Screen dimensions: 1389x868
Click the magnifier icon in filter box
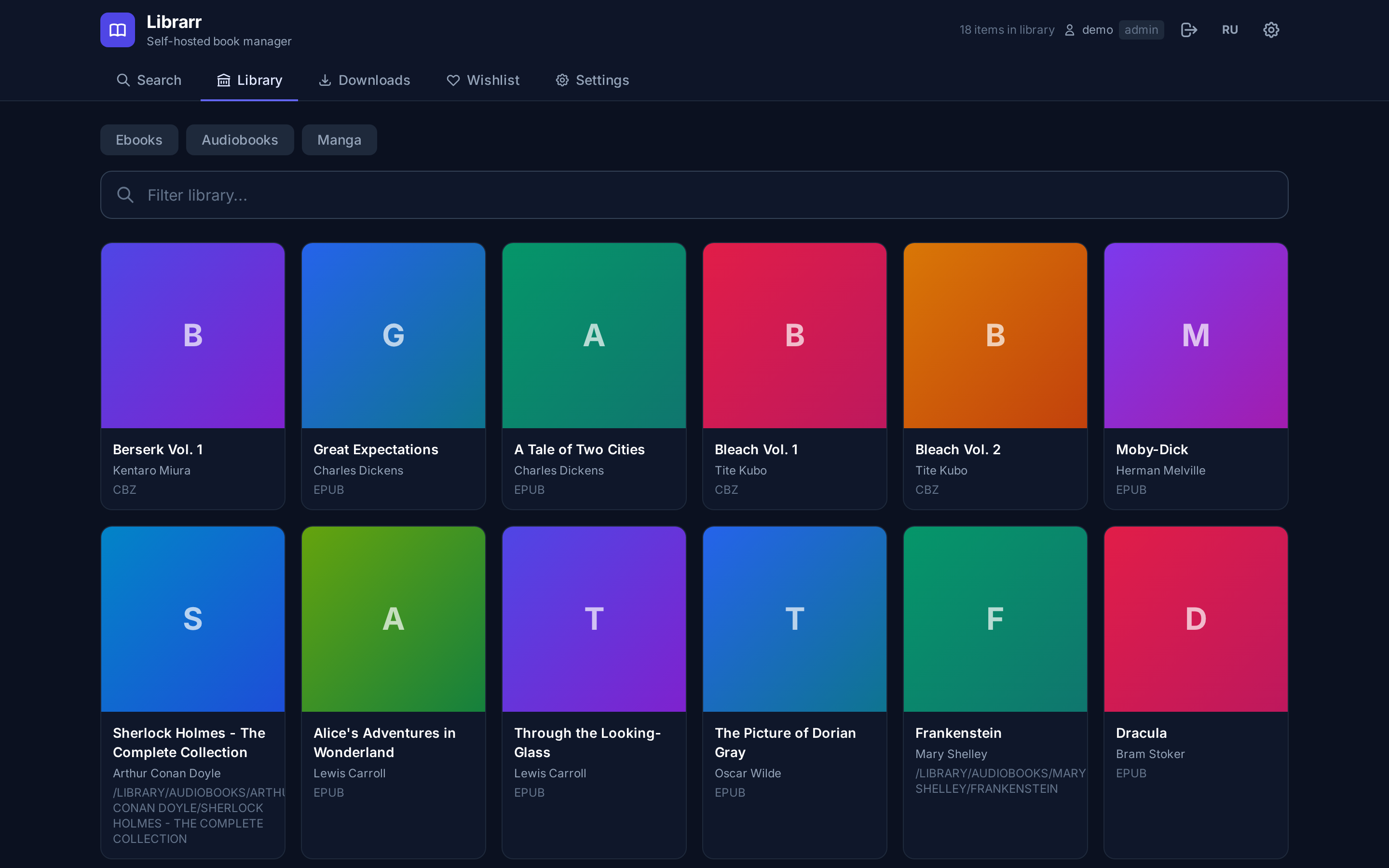pyautogui.click(x=125, y=195)
